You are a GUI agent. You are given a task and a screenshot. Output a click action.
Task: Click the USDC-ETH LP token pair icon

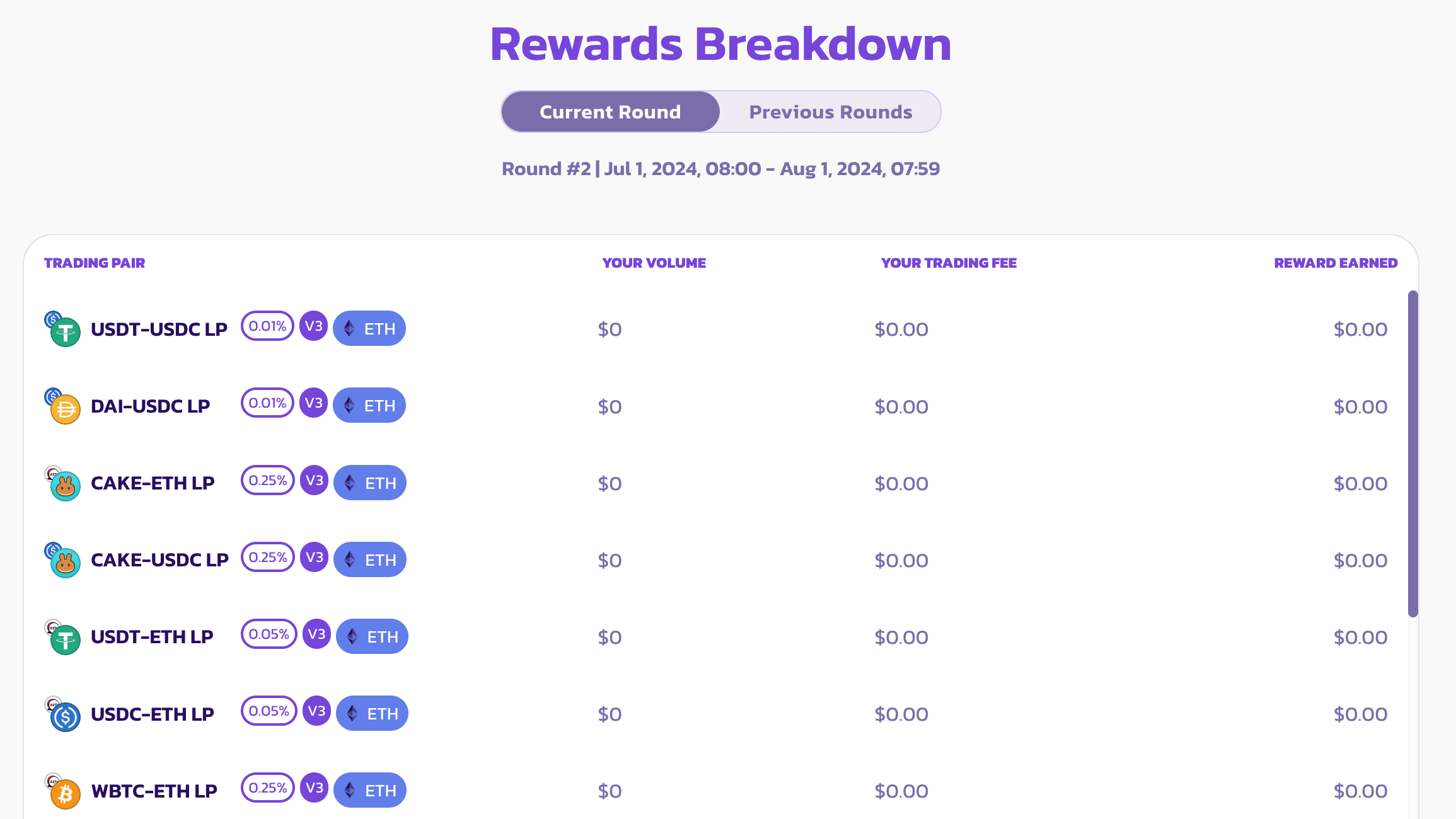[x=64, y=714]
